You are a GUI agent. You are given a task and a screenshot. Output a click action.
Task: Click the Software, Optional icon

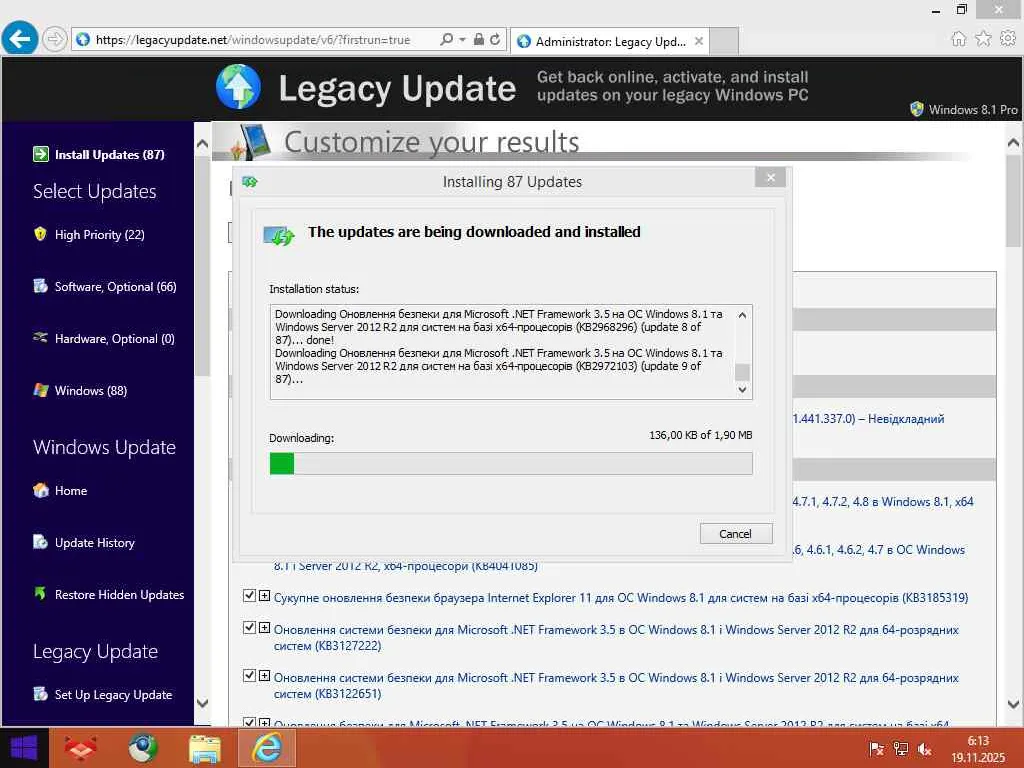coord(40,286)
